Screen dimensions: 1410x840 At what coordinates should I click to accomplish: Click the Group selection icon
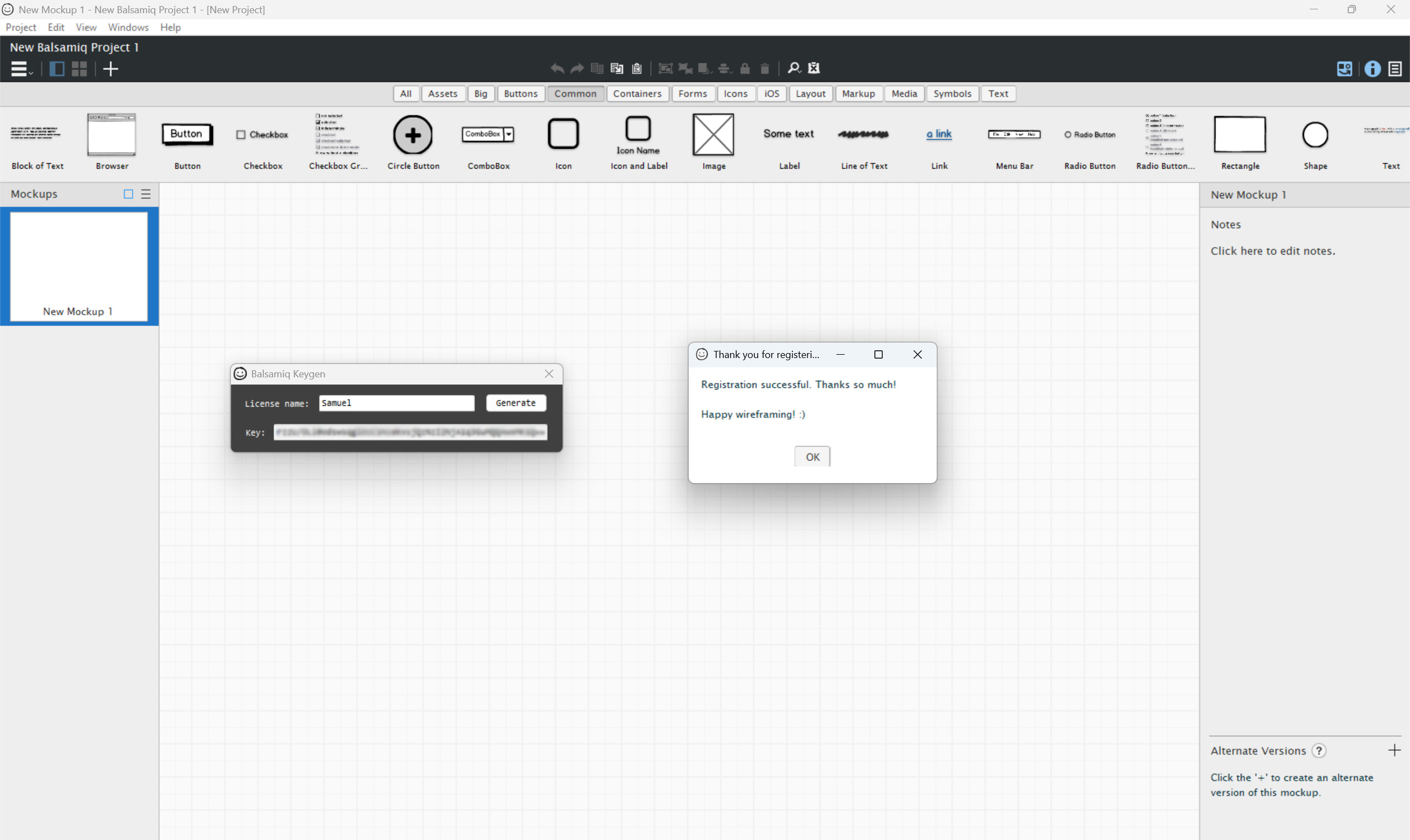(666, 68)
